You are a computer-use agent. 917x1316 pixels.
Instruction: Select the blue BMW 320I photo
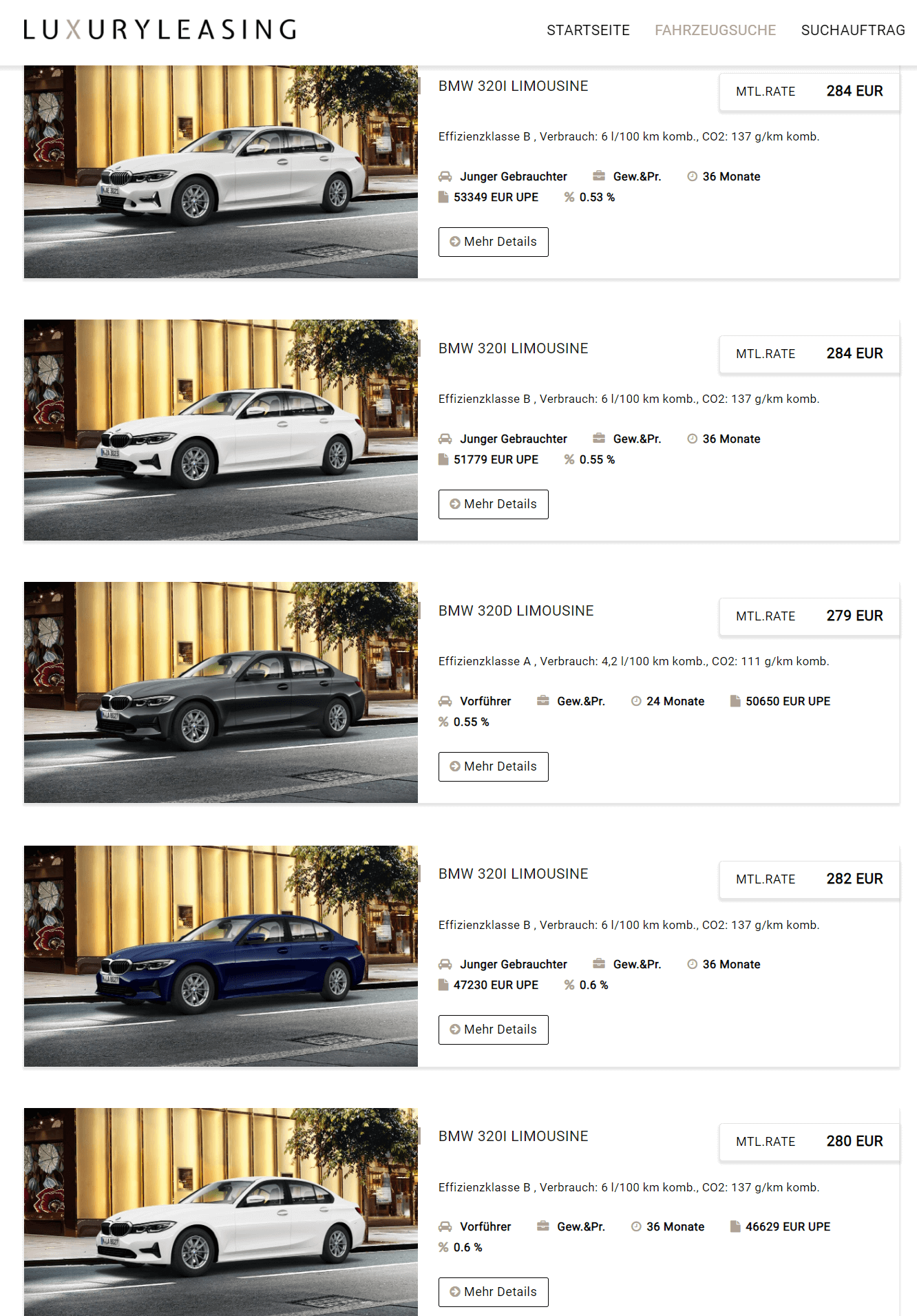pyautogui.click(x=221, y=956)
